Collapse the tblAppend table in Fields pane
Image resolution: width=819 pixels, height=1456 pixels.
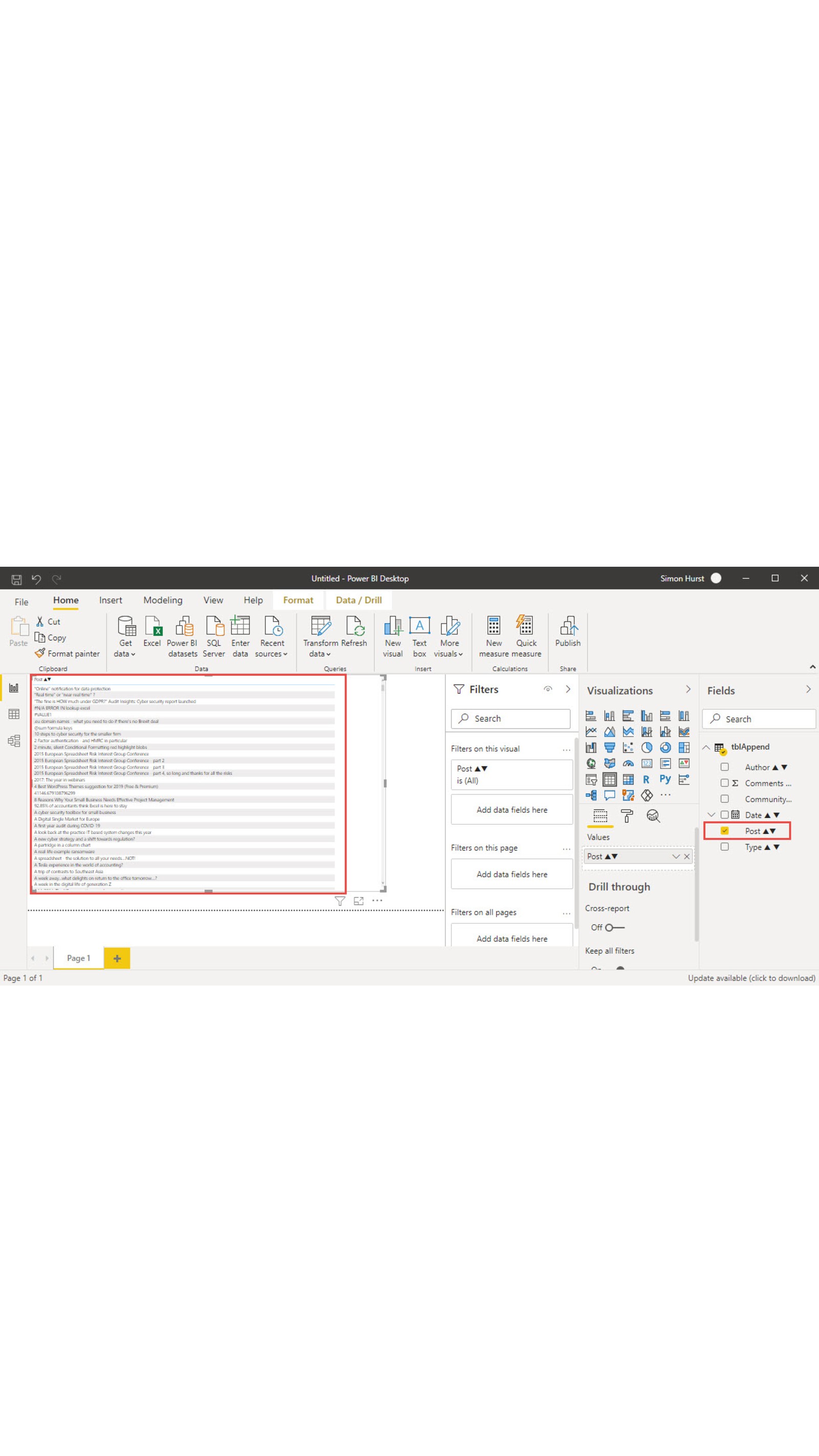705,746
